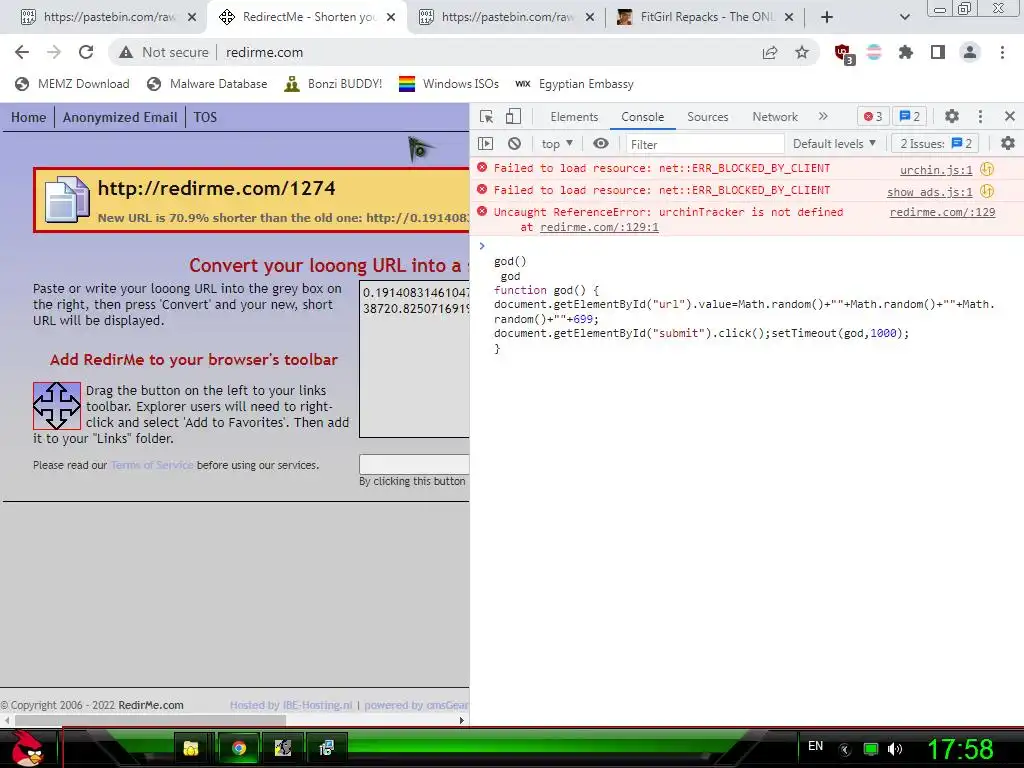Open the urchin.js:1 source link
This screenshot has width=1024, height=768.
click(x=936, y=170)
